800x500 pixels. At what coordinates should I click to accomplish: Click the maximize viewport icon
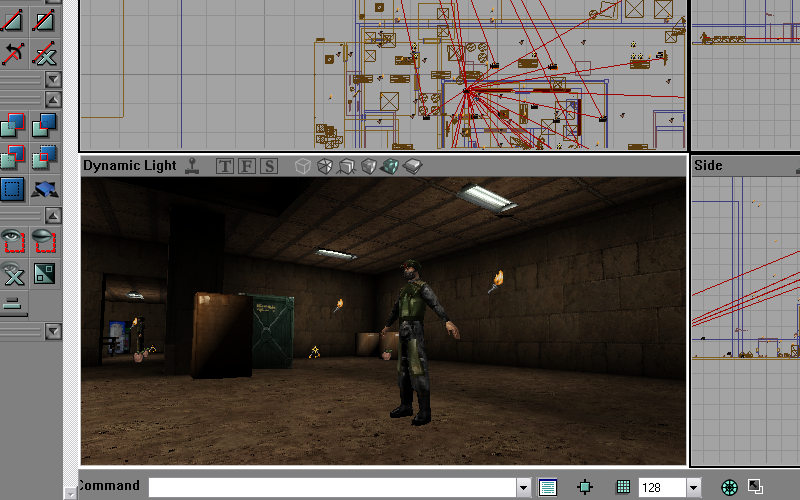click(x=756, y=486)
